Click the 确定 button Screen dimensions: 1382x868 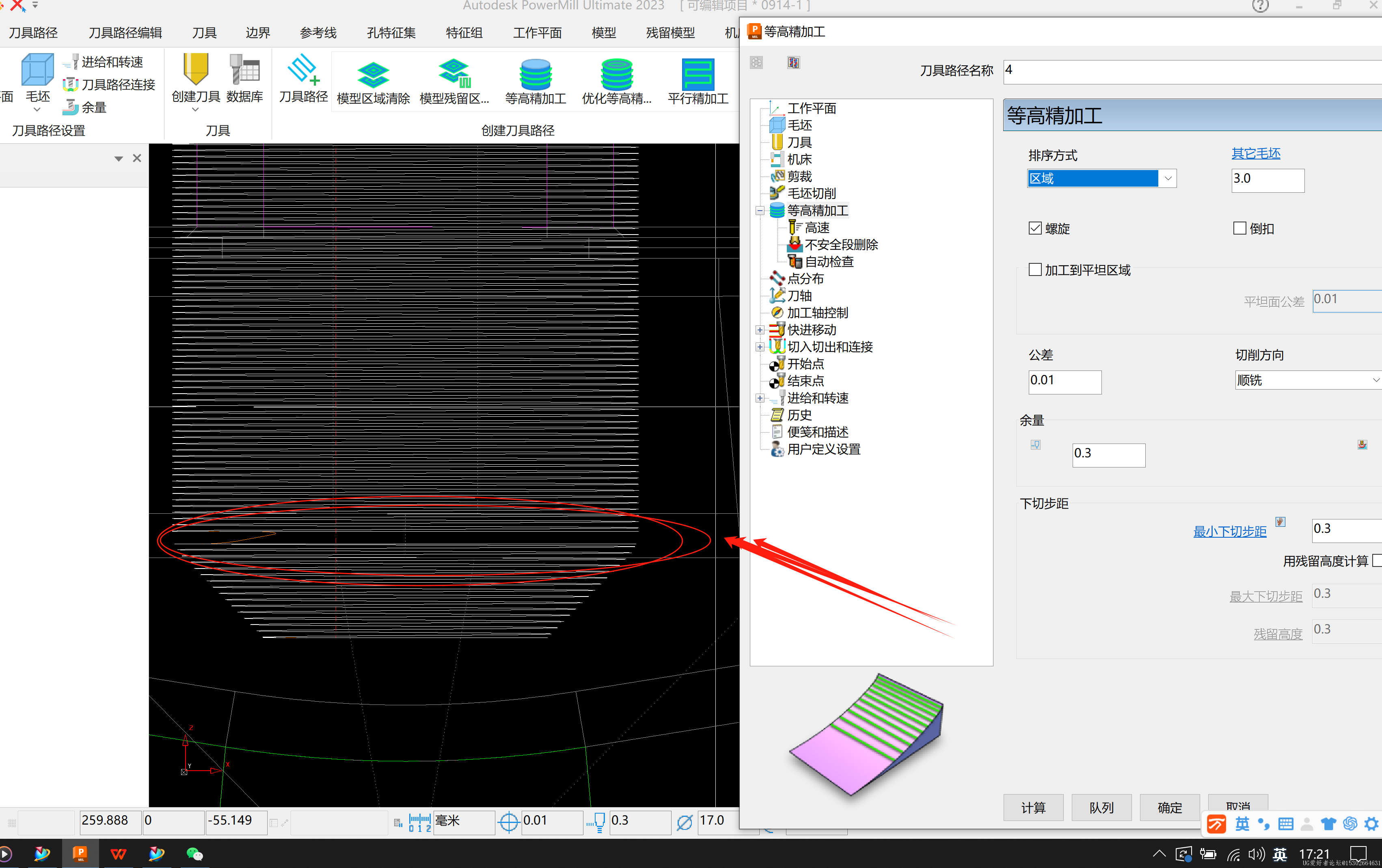(1170, 808)
